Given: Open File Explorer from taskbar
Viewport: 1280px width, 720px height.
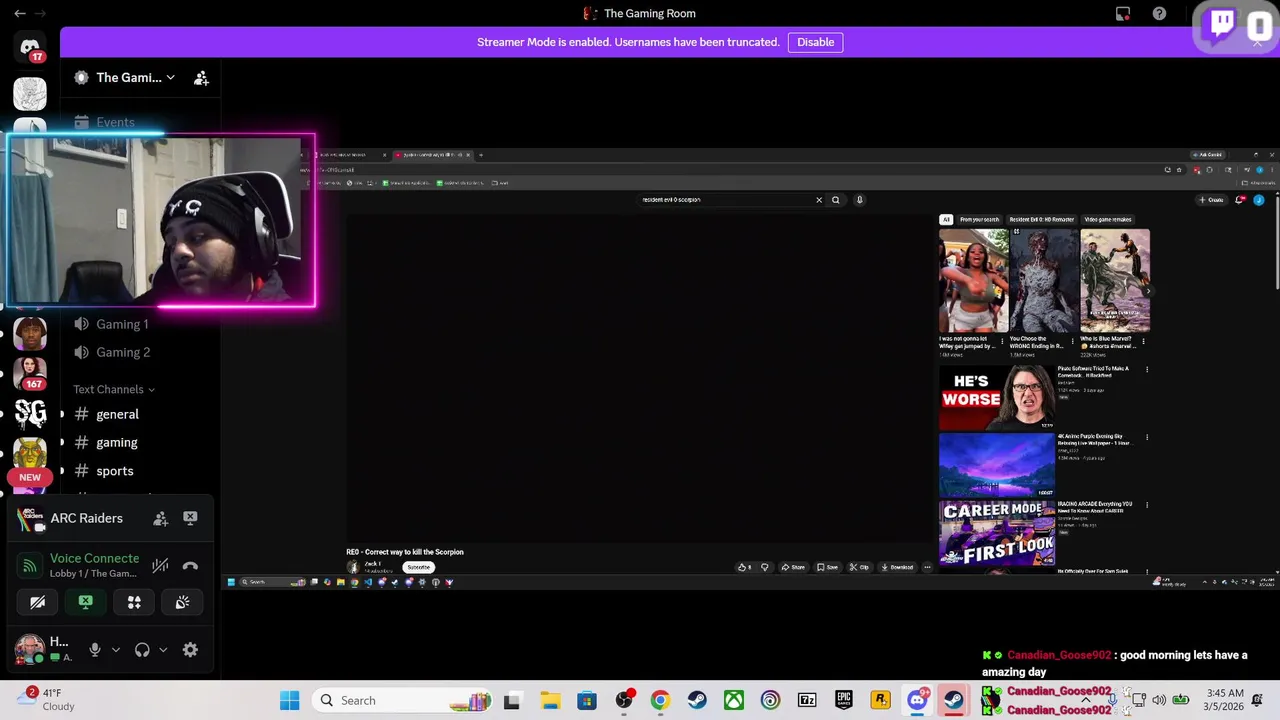Looking at the screenshot, I should (x=550, y=701).
